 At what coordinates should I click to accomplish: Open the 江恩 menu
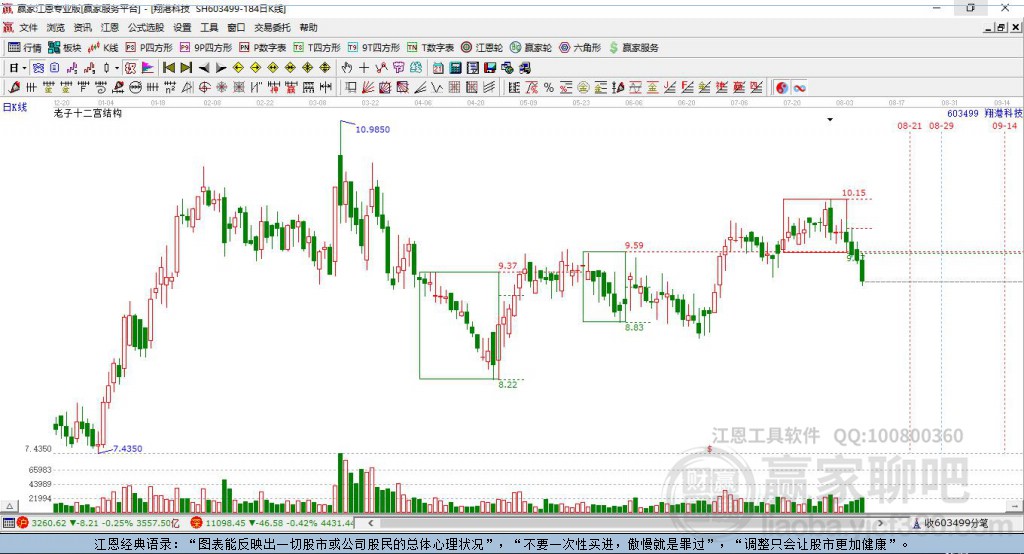click(x=110, y=27)
